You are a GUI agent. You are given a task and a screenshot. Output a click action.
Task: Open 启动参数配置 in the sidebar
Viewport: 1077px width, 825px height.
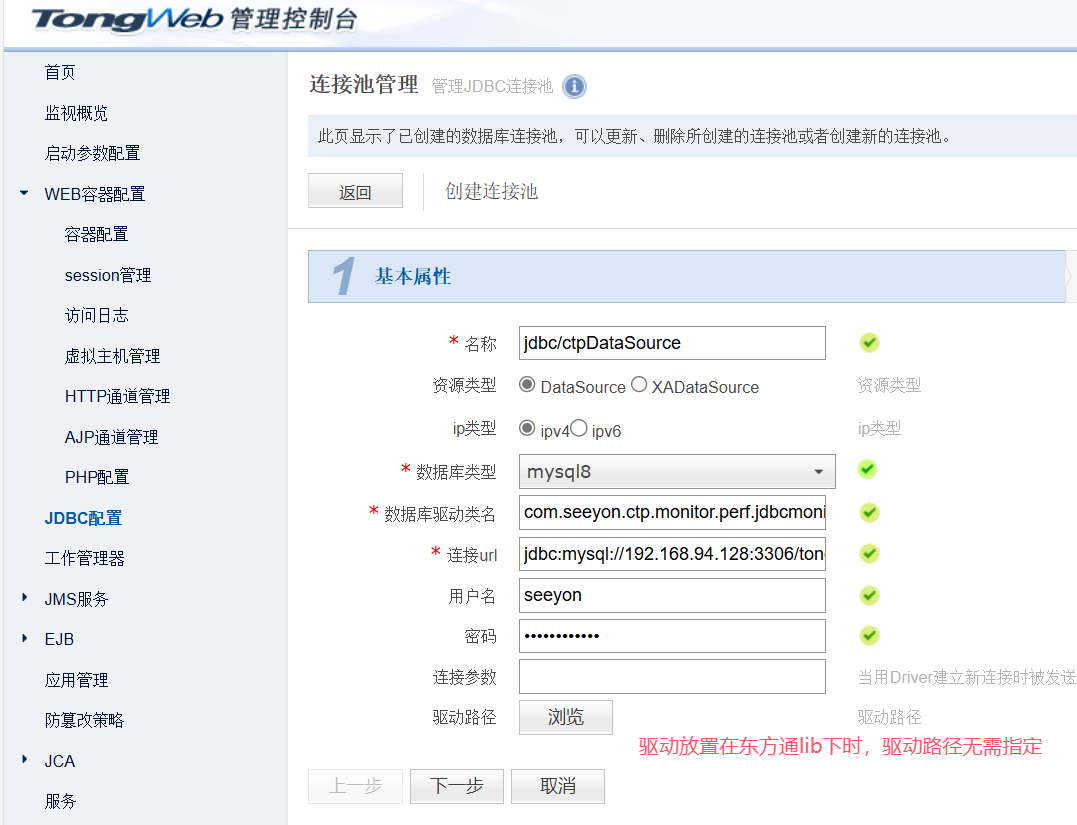coord(92,153)
